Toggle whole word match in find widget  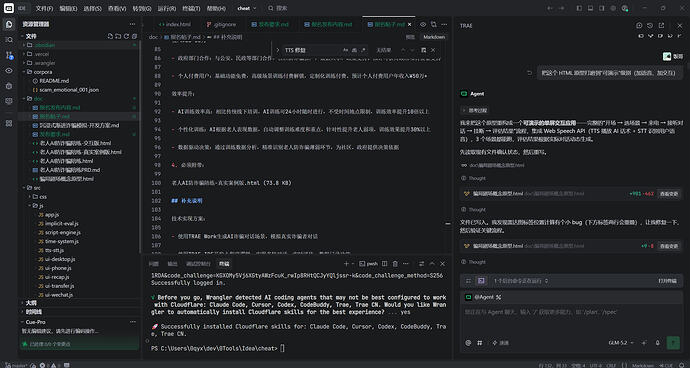click(355, 50)
